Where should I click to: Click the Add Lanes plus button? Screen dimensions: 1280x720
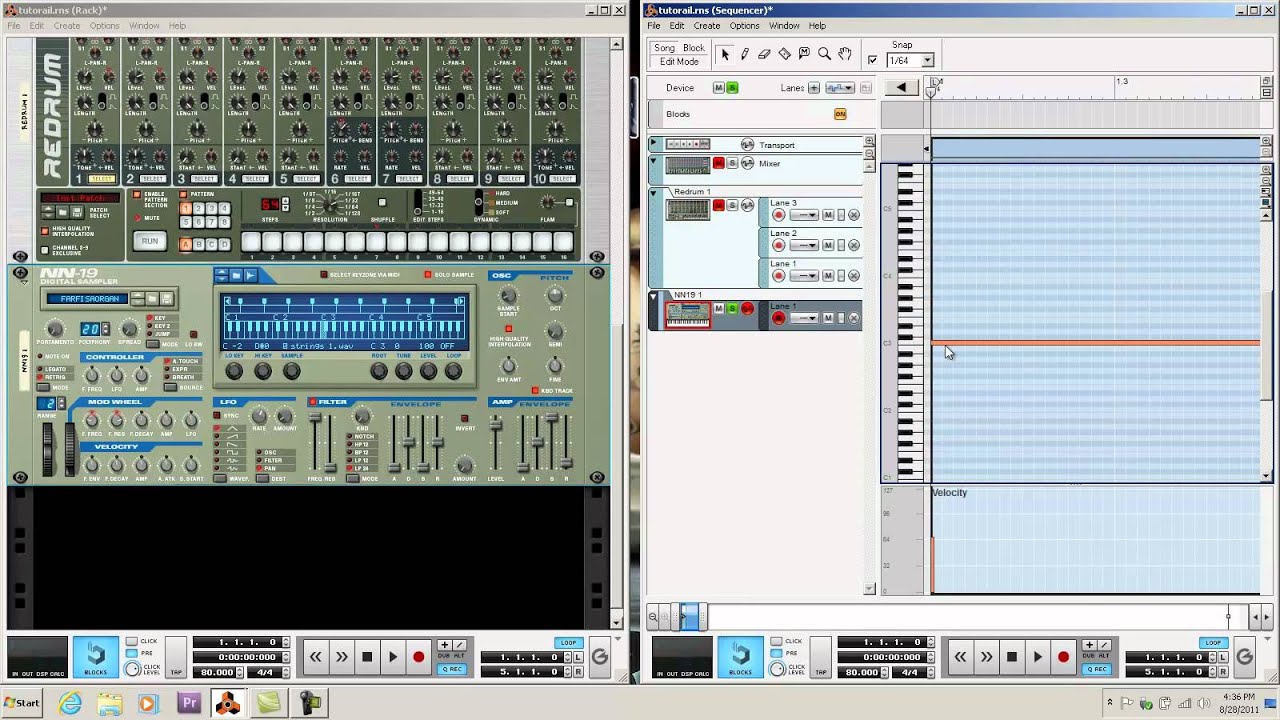coord(814,88)
